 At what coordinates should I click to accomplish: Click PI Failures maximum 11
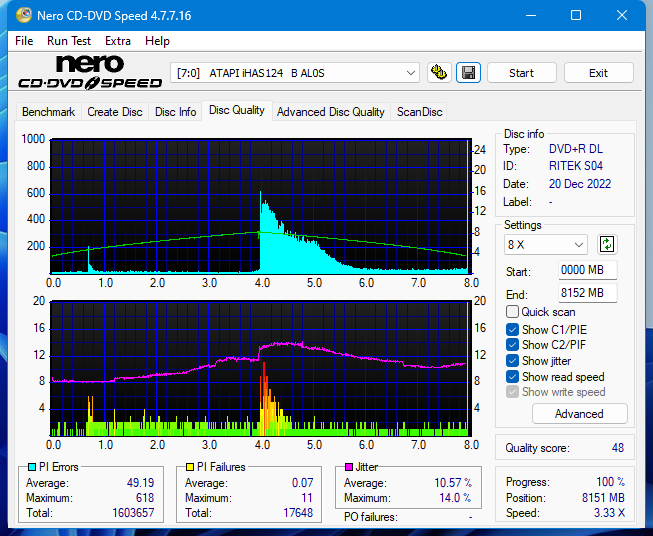[x=307, y=498]
